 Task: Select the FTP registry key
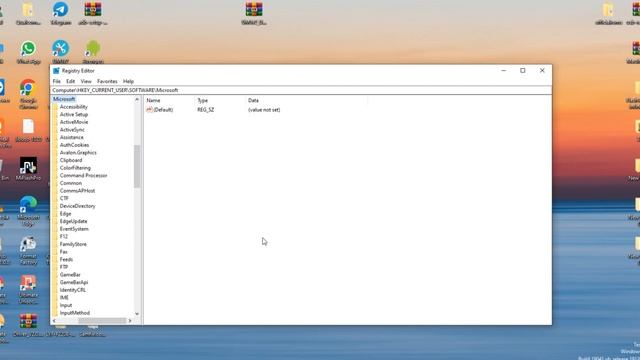64,267
